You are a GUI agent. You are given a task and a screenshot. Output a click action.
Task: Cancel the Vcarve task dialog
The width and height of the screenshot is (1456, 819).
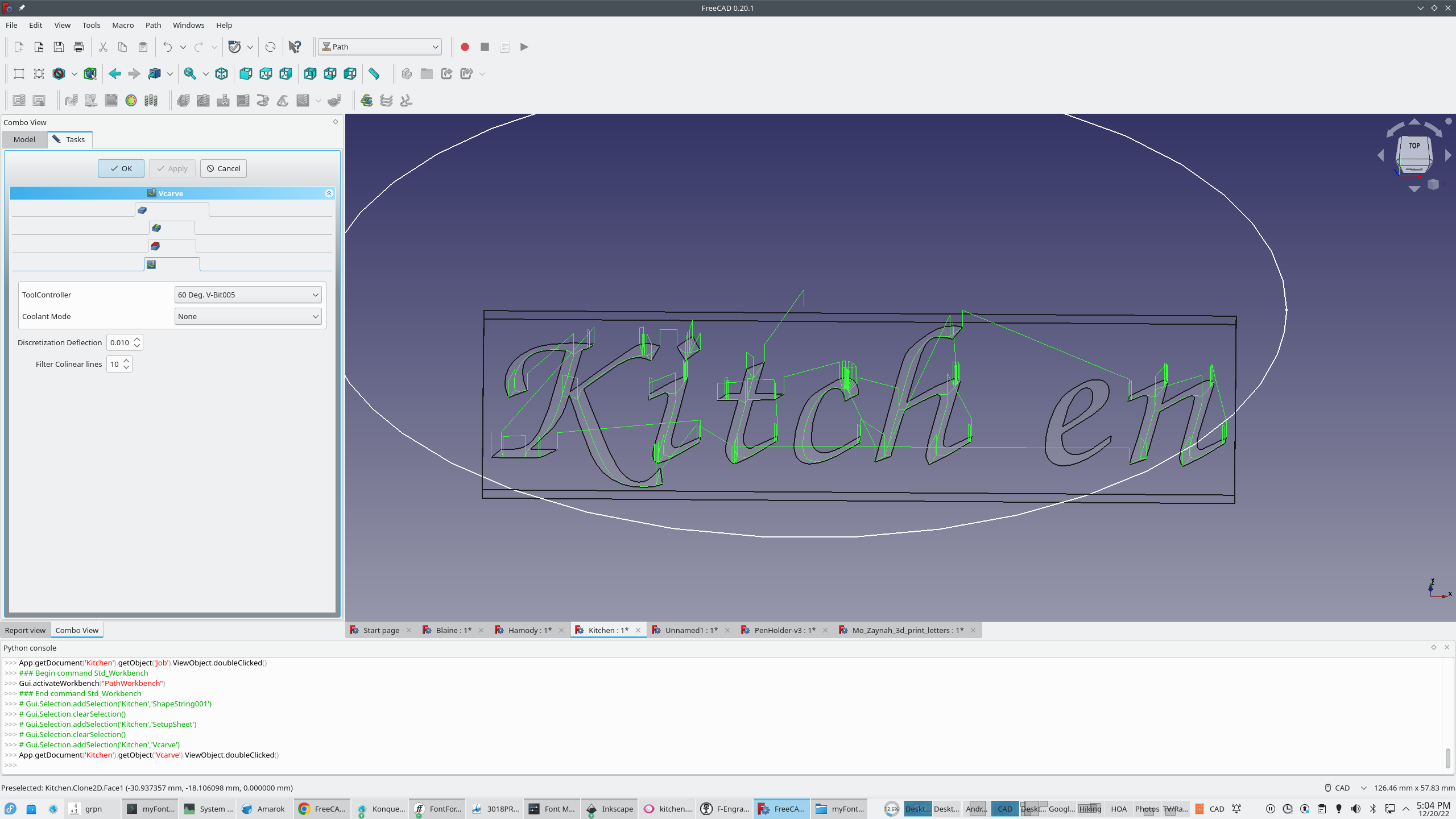point(223,168)
